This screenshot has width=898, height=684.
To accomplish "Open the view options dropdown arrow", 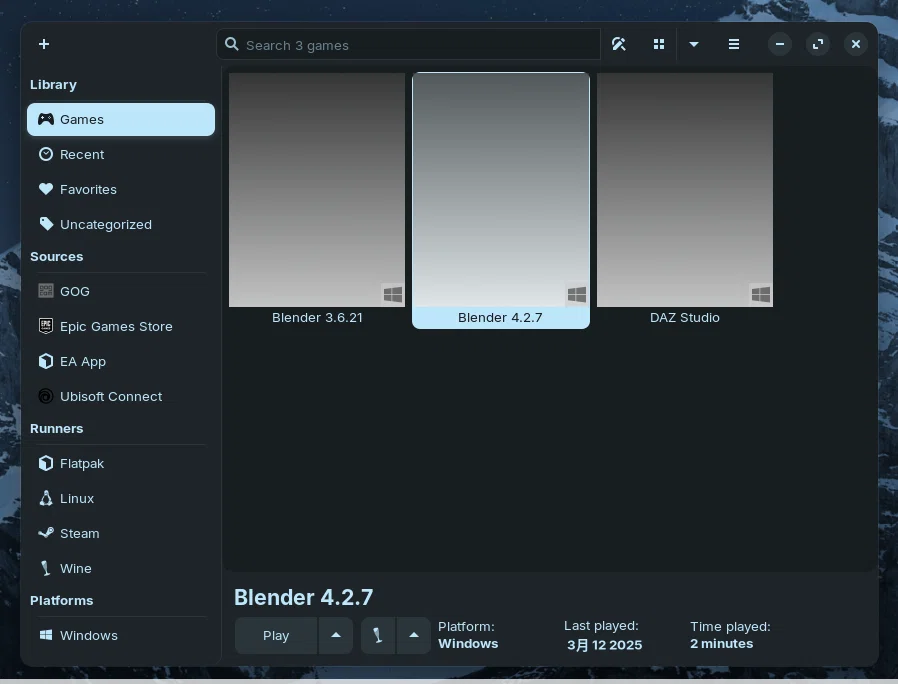I will 694,44.
